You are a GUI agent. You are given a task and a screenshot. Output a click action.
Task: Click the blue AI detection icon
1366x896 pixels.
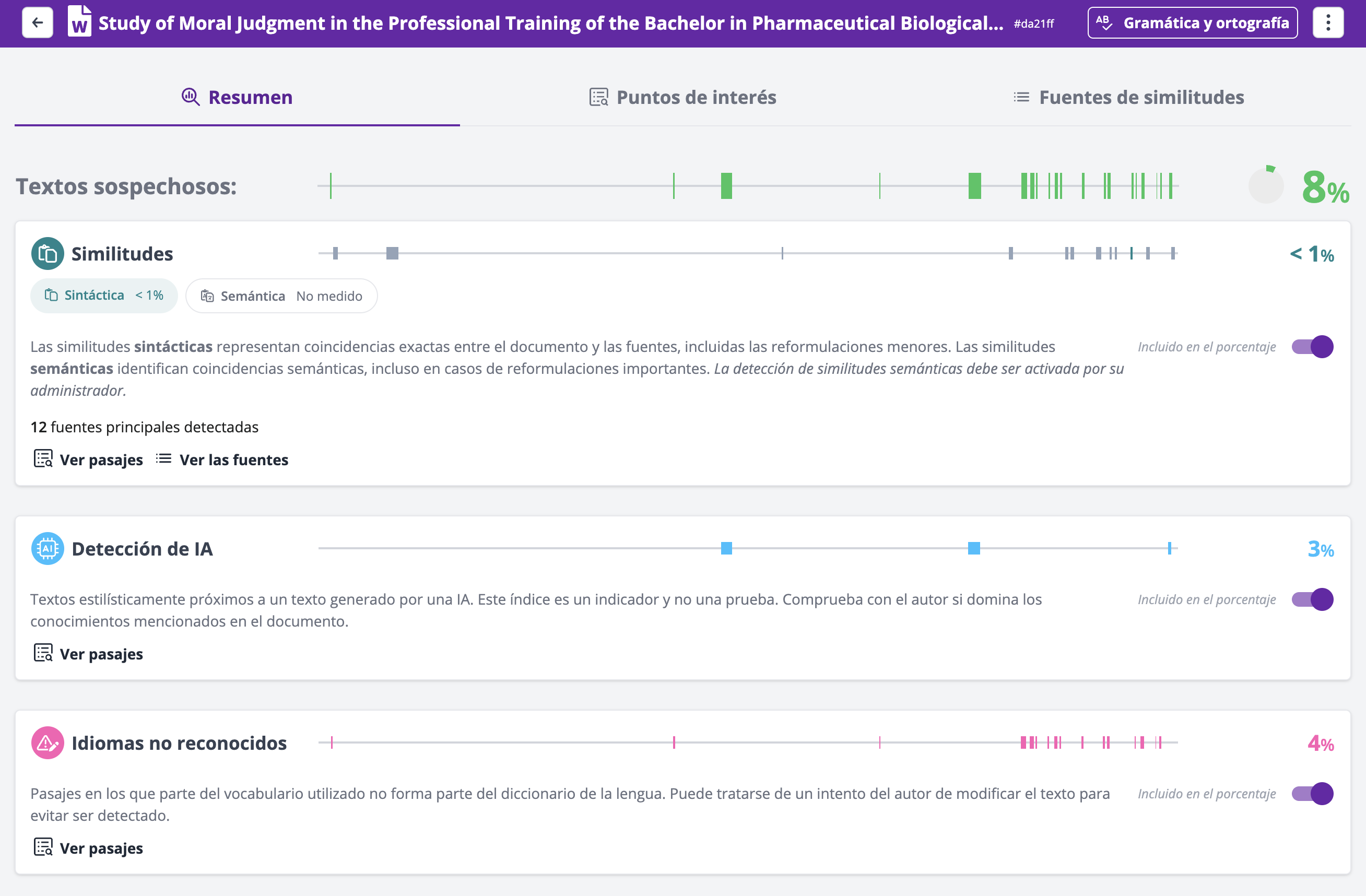coord(48,549)
